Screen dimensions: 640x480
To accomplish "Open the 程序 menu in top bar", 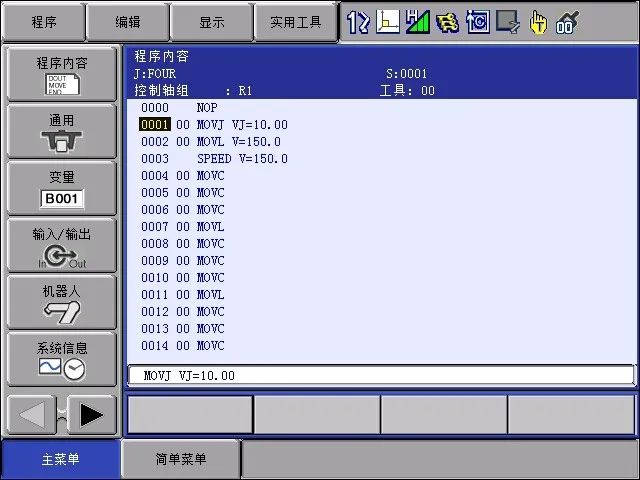I will 43,21.
